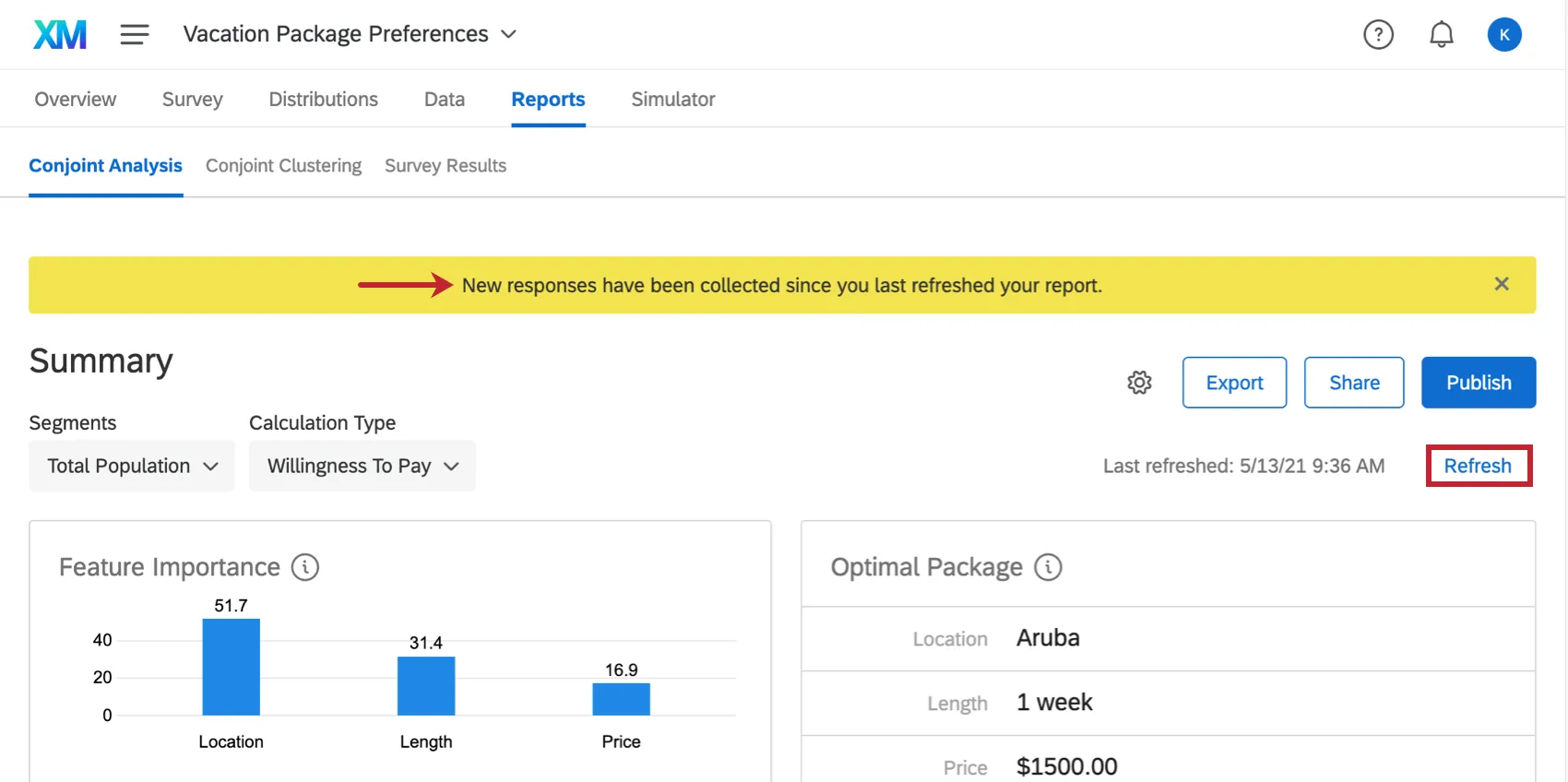The image size is (1568, 782).
Task: Open the notifications bell
Action: (x=1441, y=35)
